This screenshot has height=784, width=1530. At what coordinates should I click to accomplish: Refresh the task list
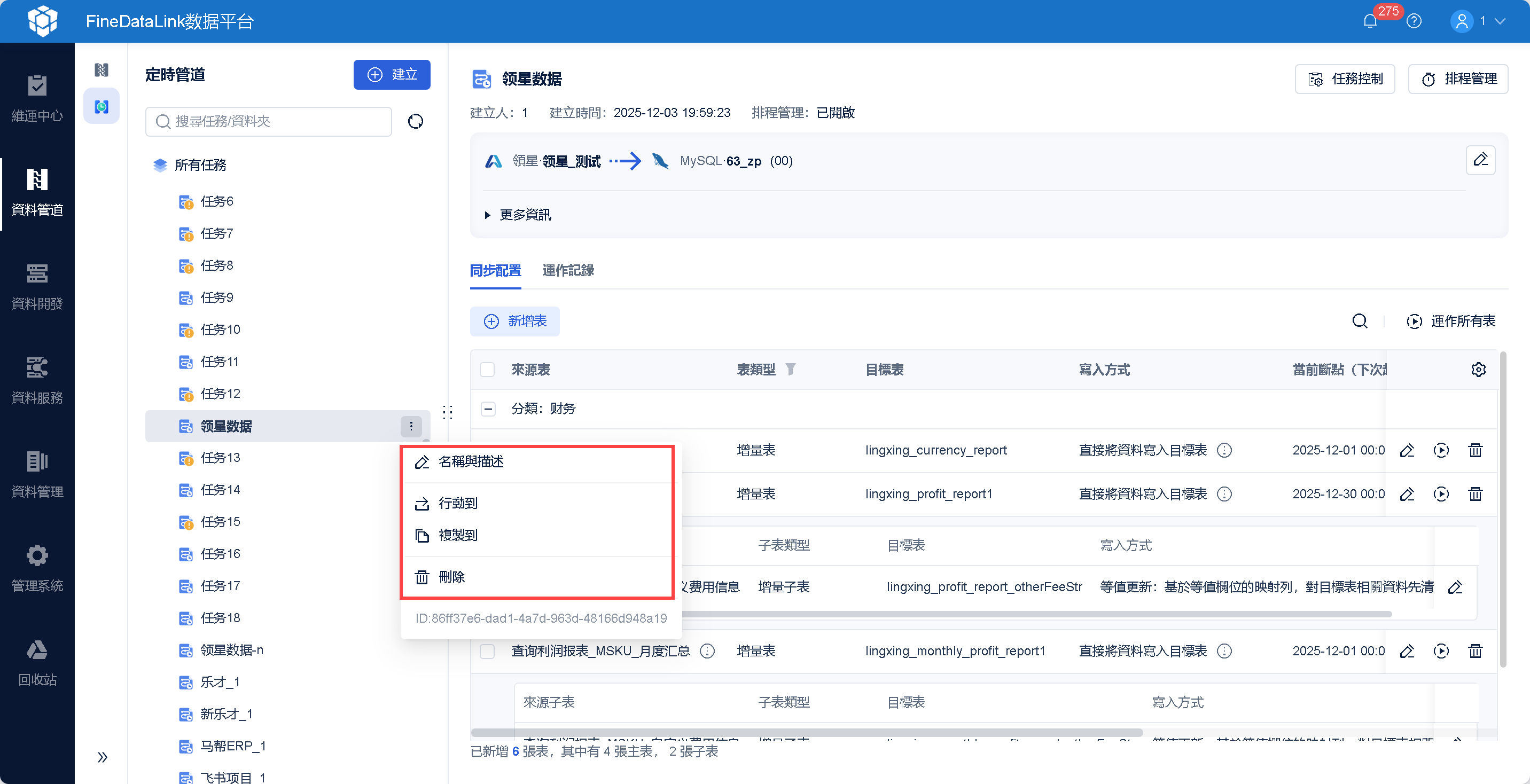(415, 121)
